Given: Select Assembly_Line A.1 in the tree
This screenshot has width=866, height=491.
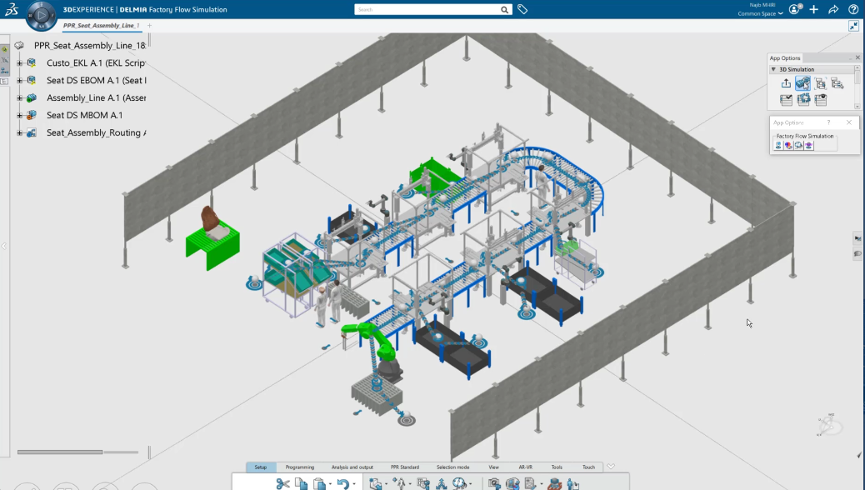Looking at the screenshot, I should [x=95, y=98].
